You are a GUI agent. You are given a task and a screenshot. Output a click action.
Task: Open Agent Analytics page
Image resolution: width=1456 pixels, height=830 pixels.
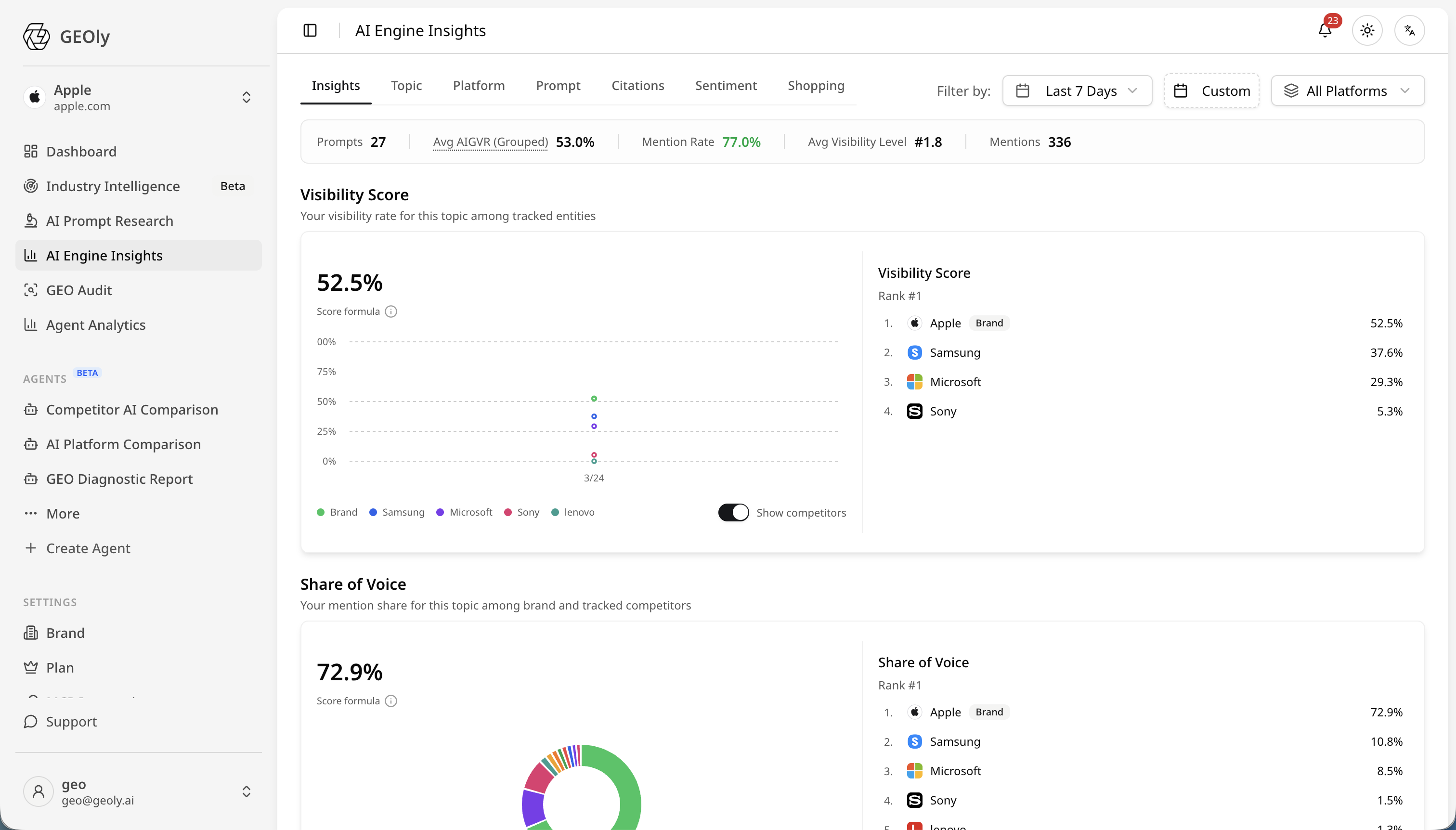(x=139, y=325)
